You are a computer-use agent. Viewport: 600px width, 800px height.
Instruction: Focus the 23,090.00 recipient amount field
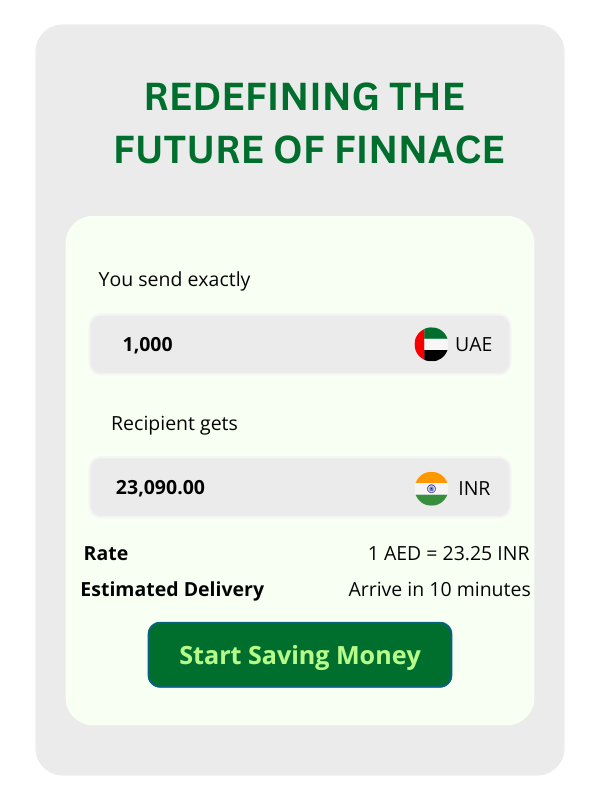tap(300, 487)
